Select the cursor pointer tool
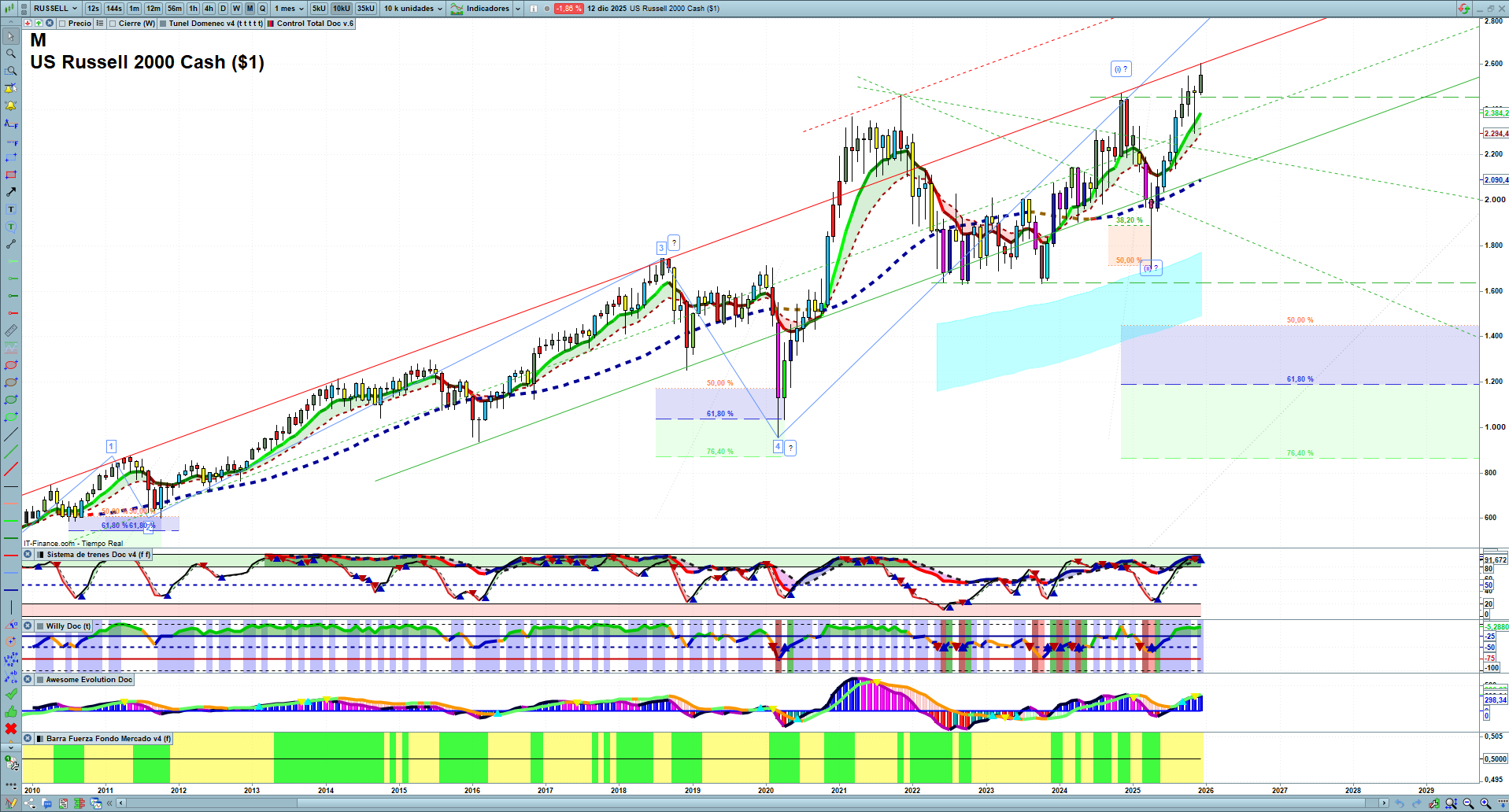This screenshot has height=812, width=1509. (x=11, y=36)
